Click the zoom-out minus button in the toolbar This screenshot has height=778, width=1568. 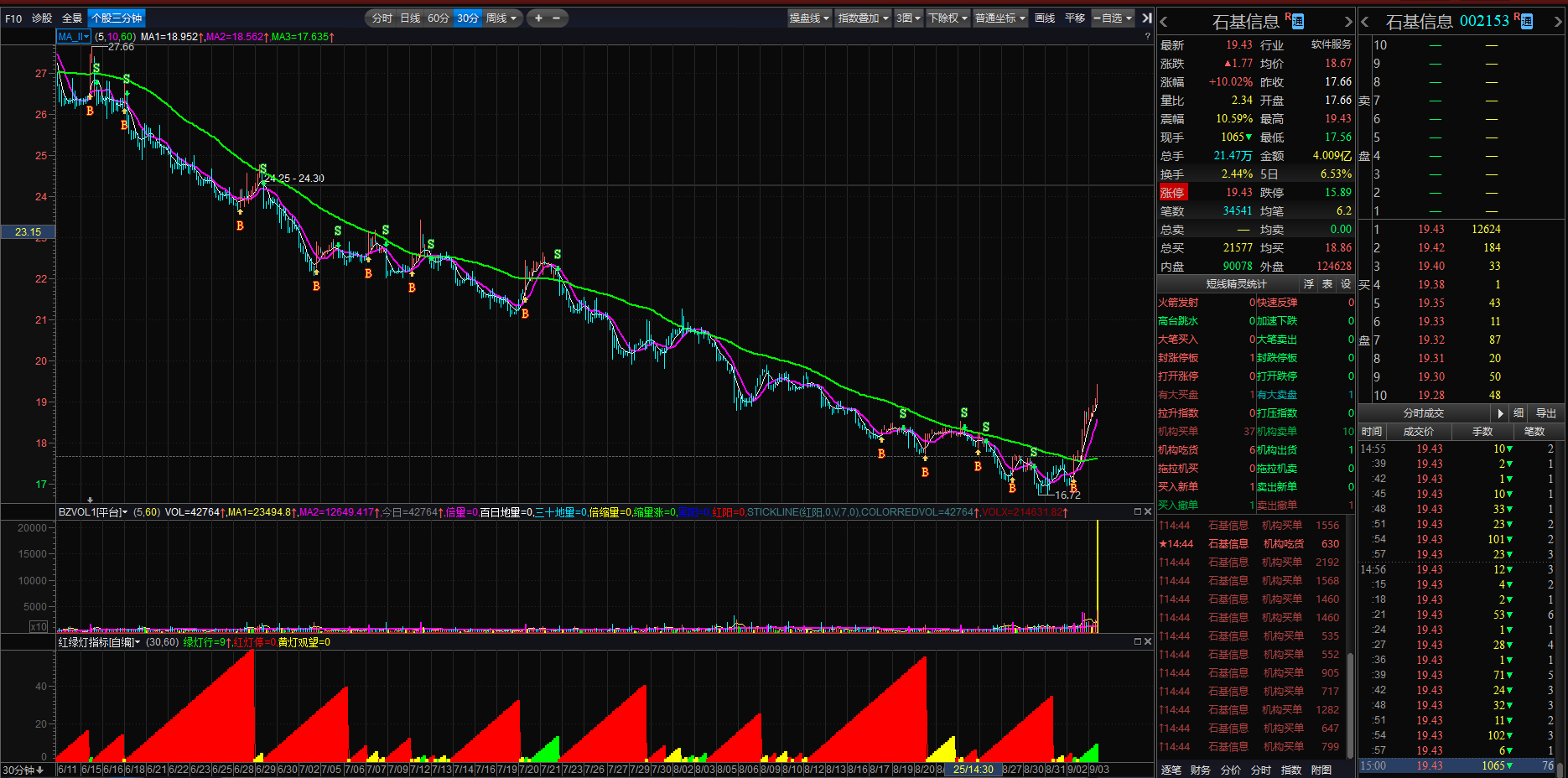[556, 18]
